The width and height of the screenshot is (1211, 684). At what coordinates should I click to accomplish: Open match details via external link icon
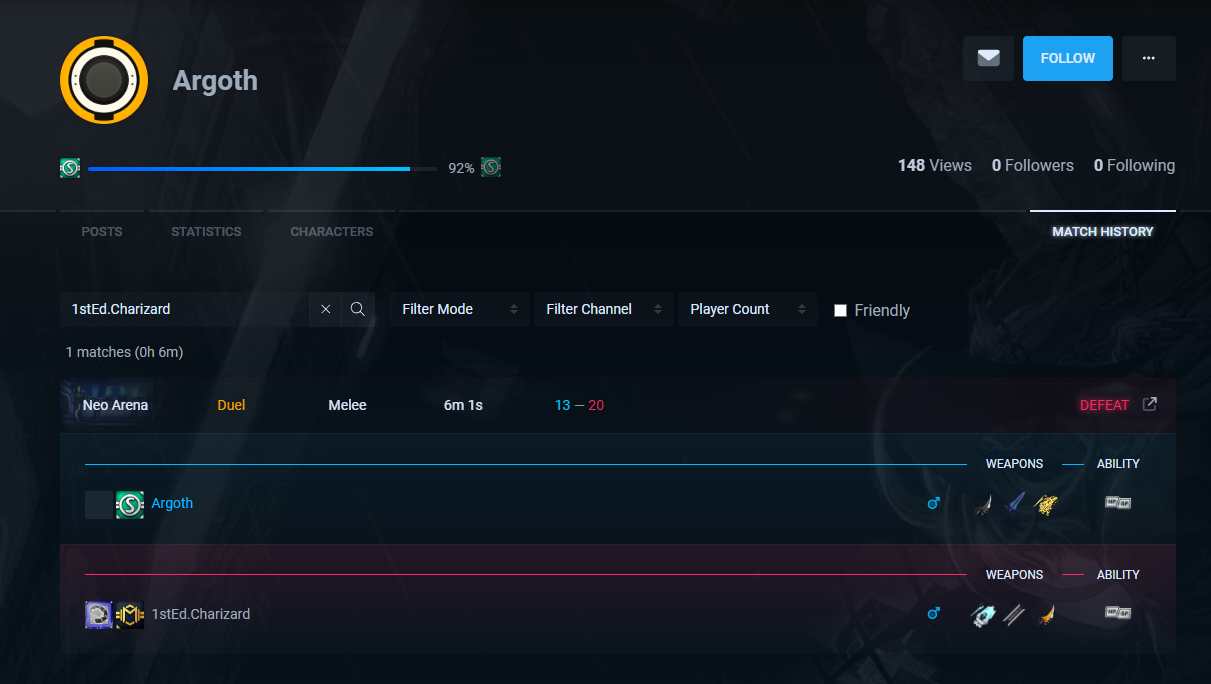(1150, 404)
